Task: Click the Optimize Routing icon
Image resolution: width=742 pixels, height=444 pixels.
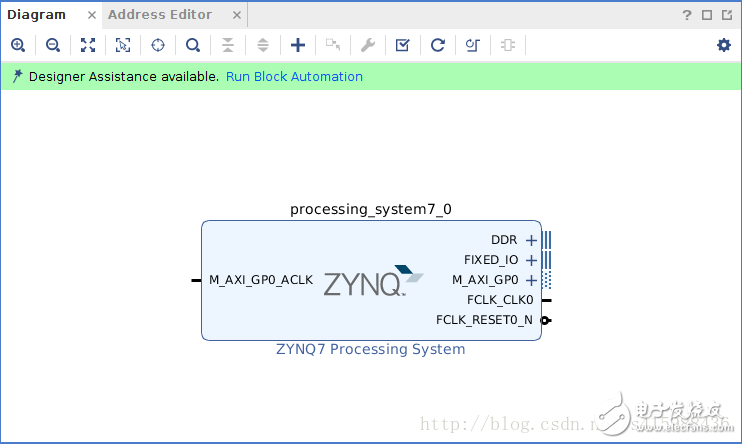Action: pos(473,45)
